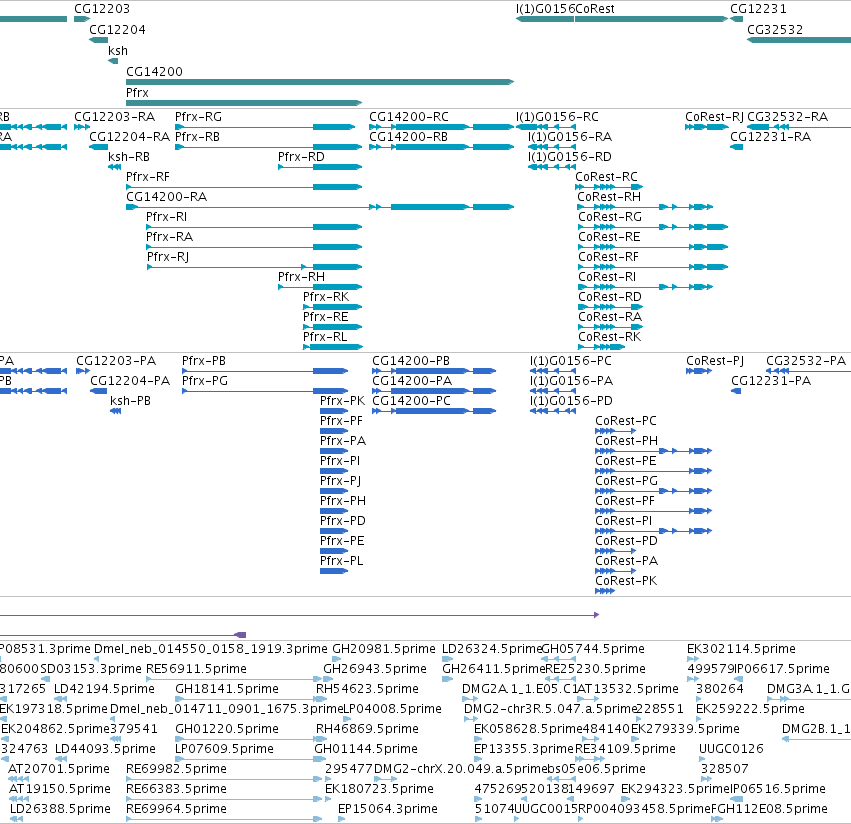Click protein Pfrx-PB
Image resolution: width=851 pixels, height=824 pixels.
click(265, 371)
